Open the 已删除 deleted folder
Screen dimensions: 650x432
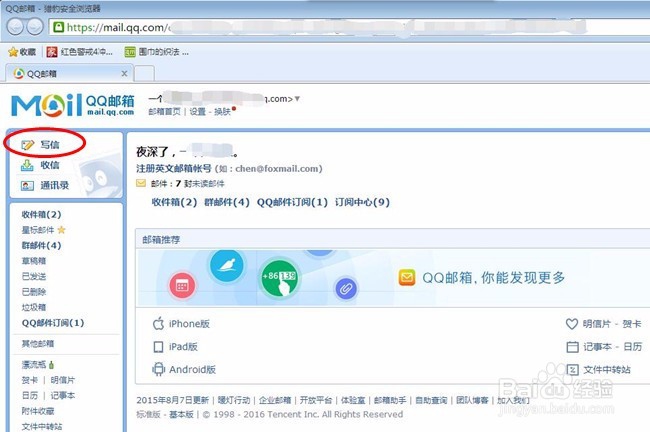[x=34, y=292]
